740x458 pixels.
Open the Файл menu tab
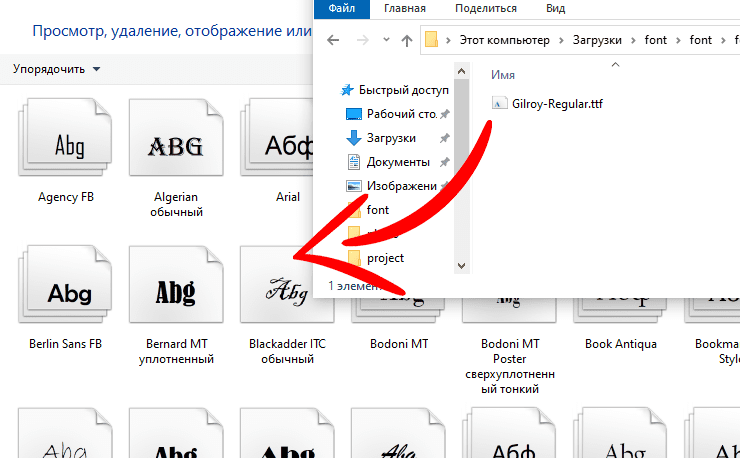coord(341,8)
